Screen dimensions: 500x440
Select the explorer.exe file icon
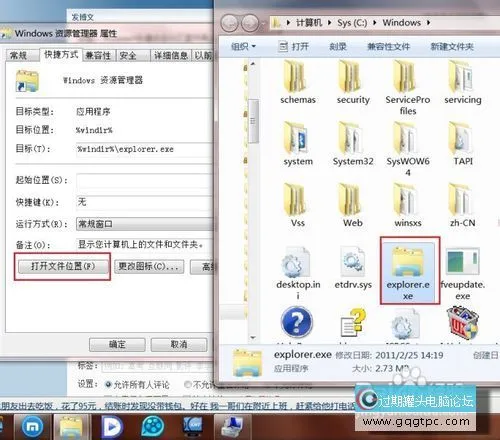point(407,262)
